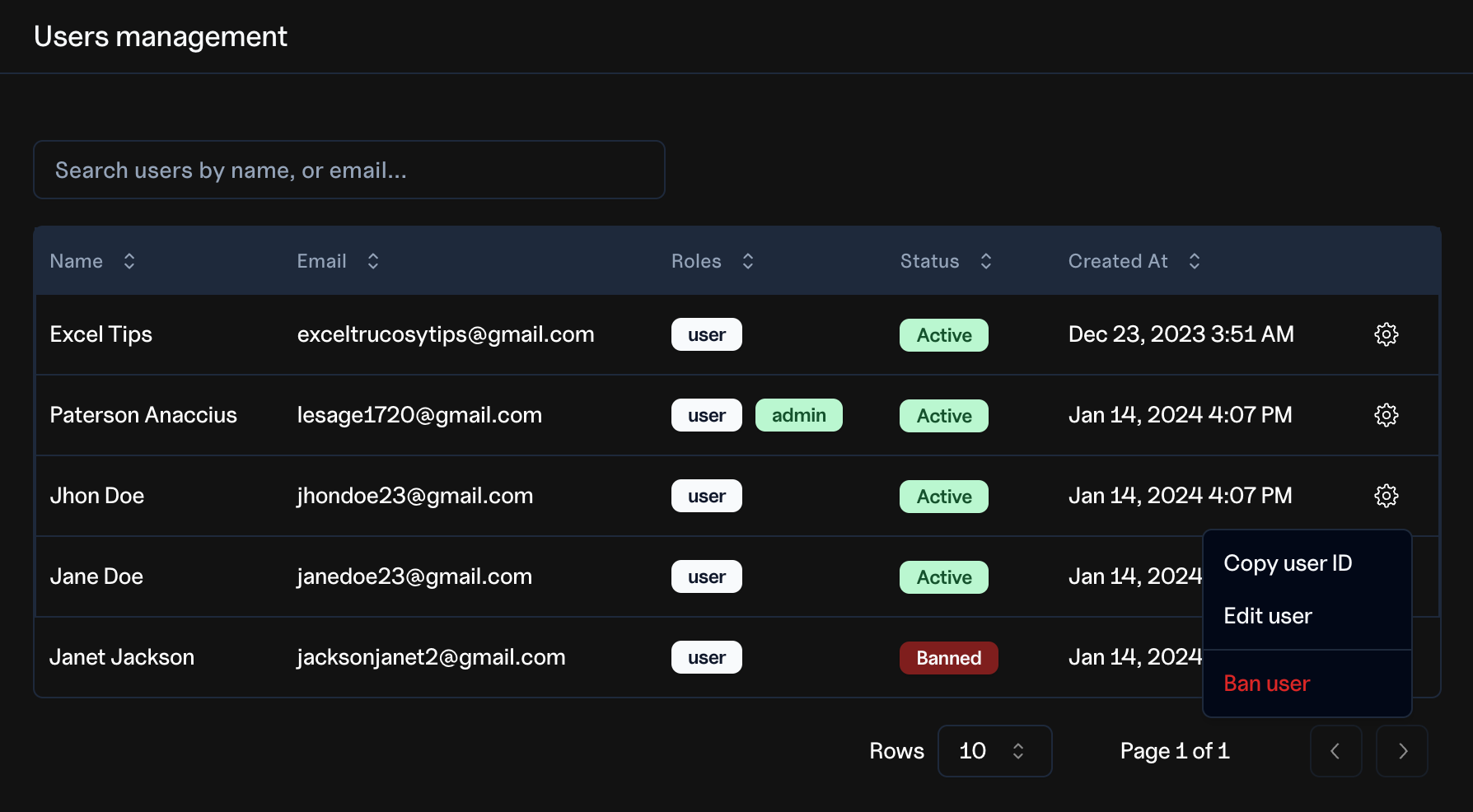Click the Active status badge for Jane Doe
The image size is (1473, 812).
[x=944, y=577]
